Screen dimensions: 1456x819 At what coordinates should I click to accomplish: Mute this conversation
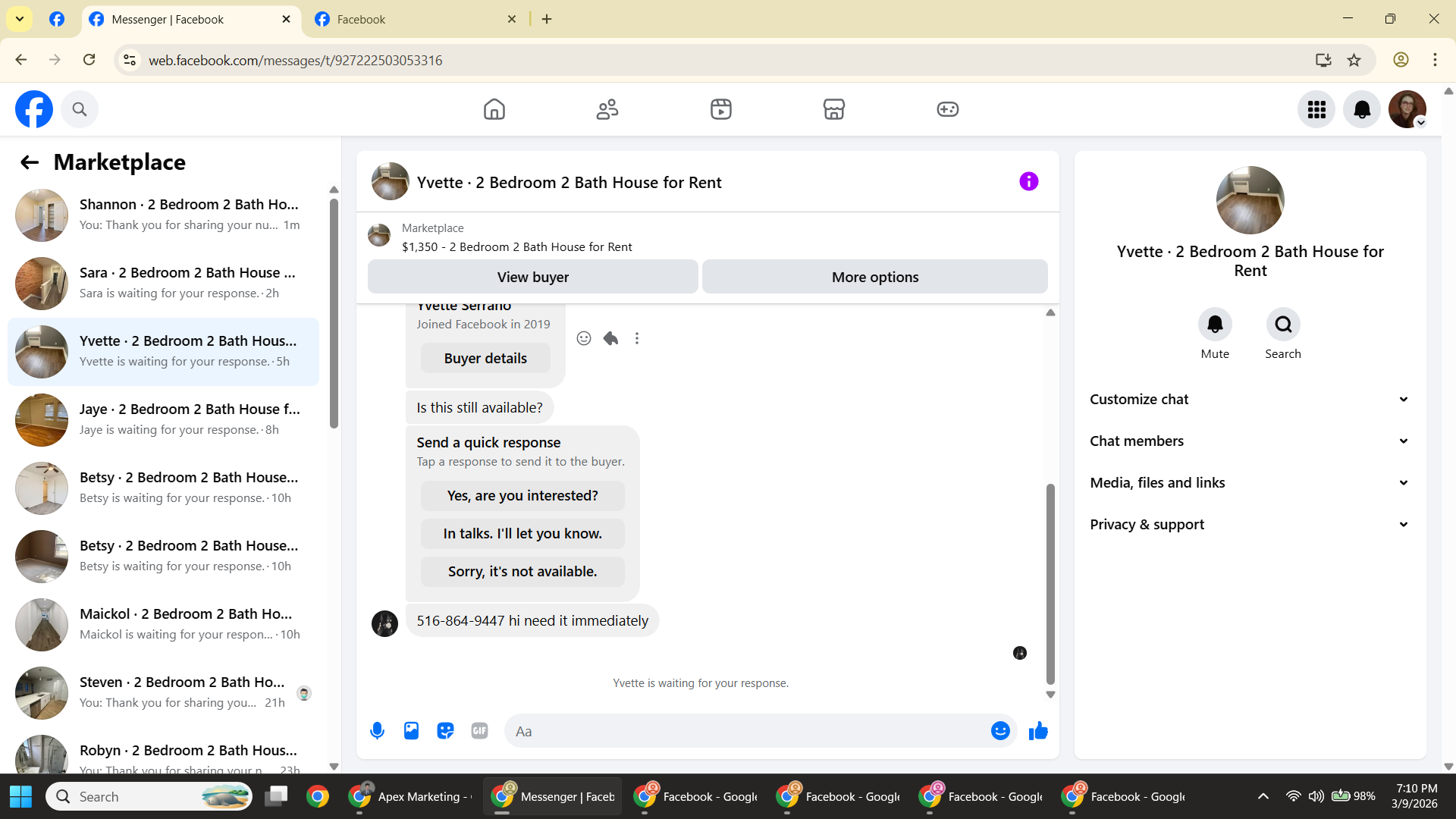point(1215,325)
